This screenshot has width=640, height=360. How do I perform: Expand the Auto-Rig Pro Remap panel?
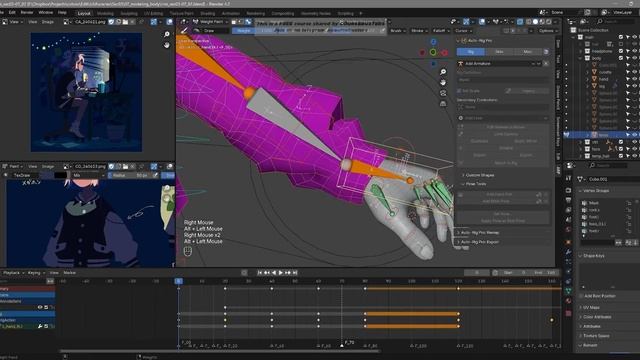coord(479,233)
